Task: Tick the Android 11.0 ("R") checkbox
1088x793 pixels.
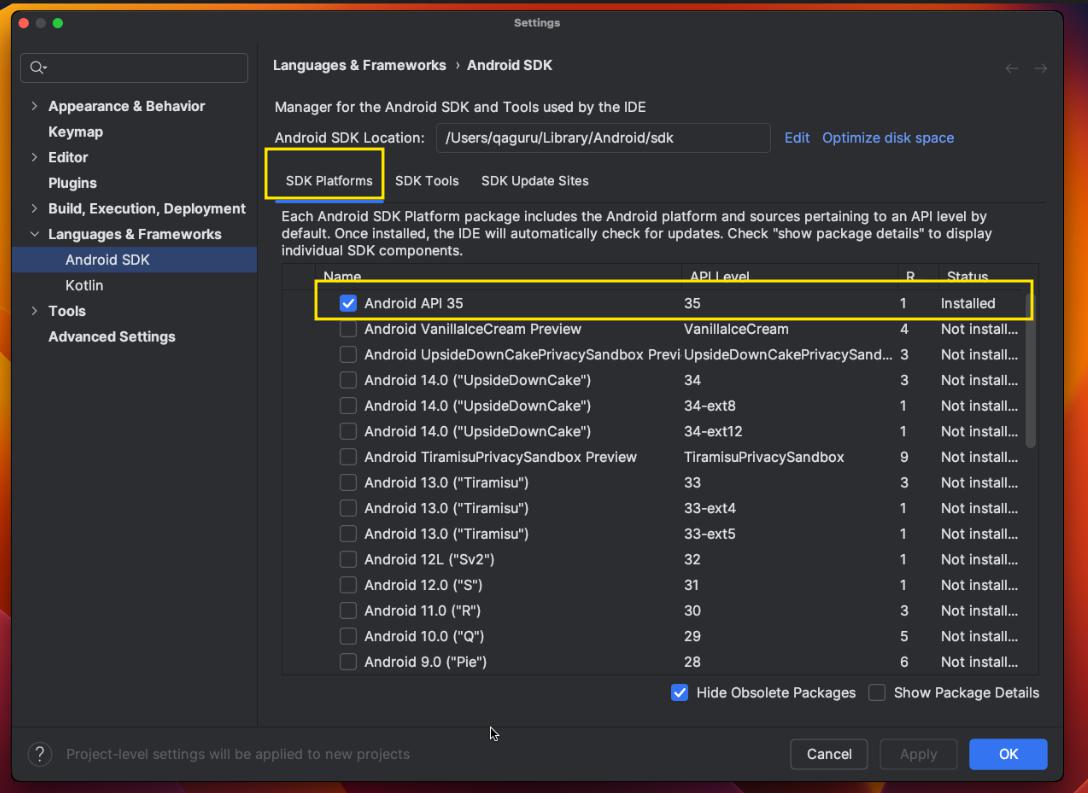Action: tap(348, 611)
